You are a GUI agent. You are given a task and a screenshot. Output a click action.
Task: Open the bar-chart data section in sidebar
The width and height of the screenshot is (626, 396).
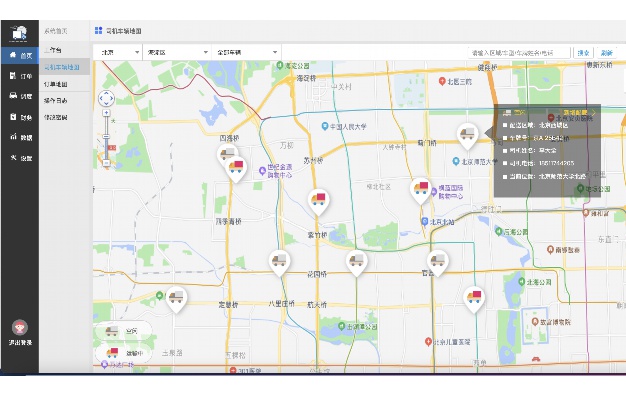[20, 137]
